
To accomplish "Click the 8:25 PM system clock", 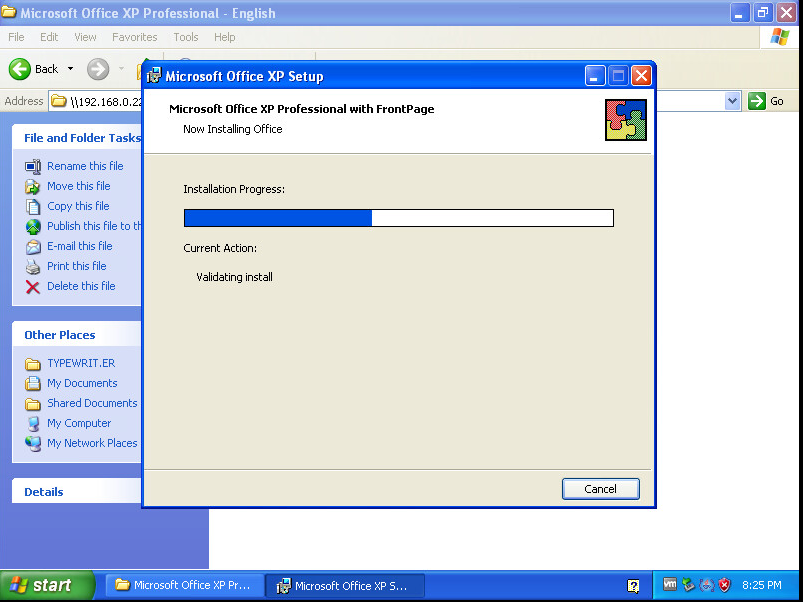I will 762,585.
